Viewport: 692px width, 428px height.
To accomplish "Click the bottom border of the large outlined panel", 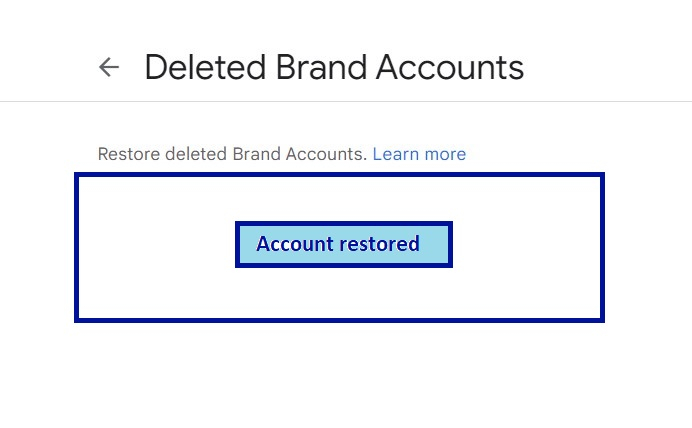I will [340, 320].
